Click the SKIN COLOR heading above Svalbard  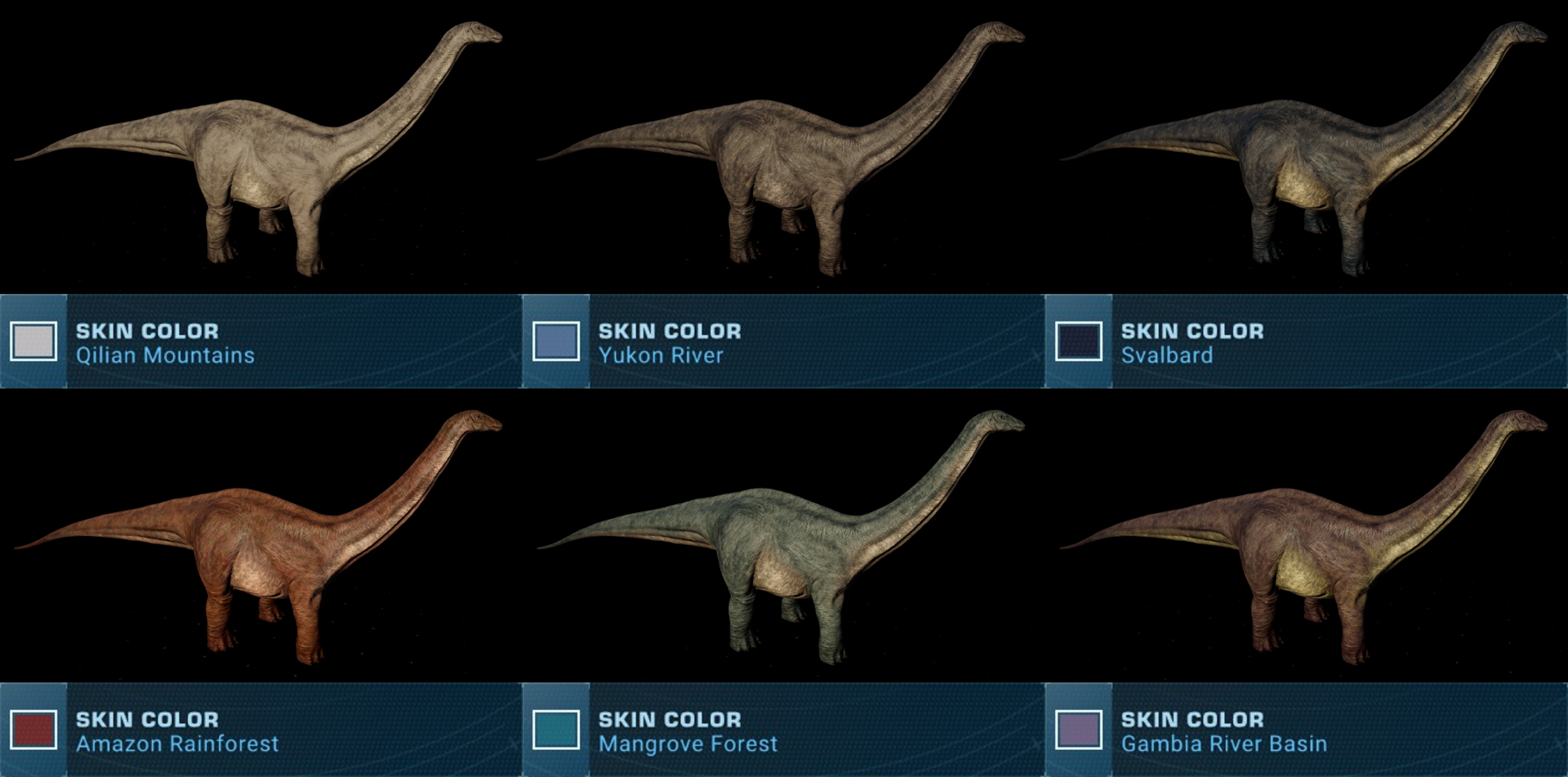coord(1192,331)
